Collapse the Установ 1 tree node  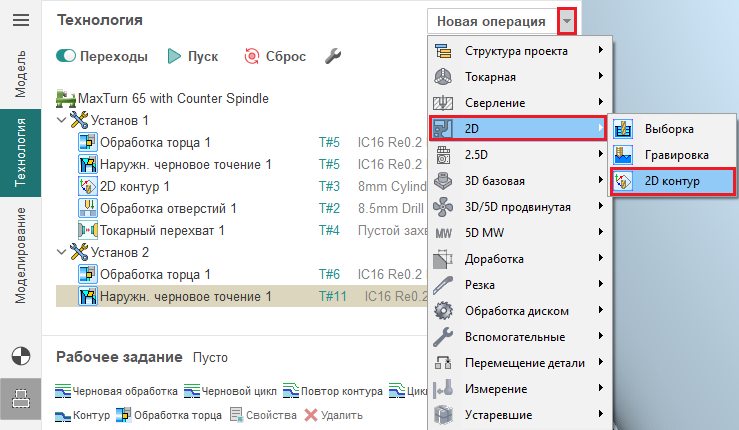pyautogui.click(x=62, y=121)
